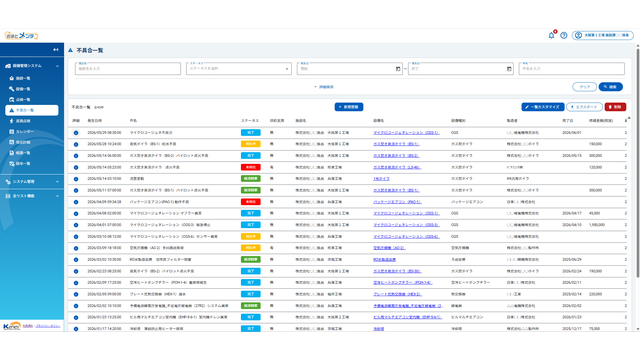The height and width of the screenshot is (360, 640).
Task: Expand the システム管理 sidebar section
Action: pyautogui.click(x=32, y=182)
